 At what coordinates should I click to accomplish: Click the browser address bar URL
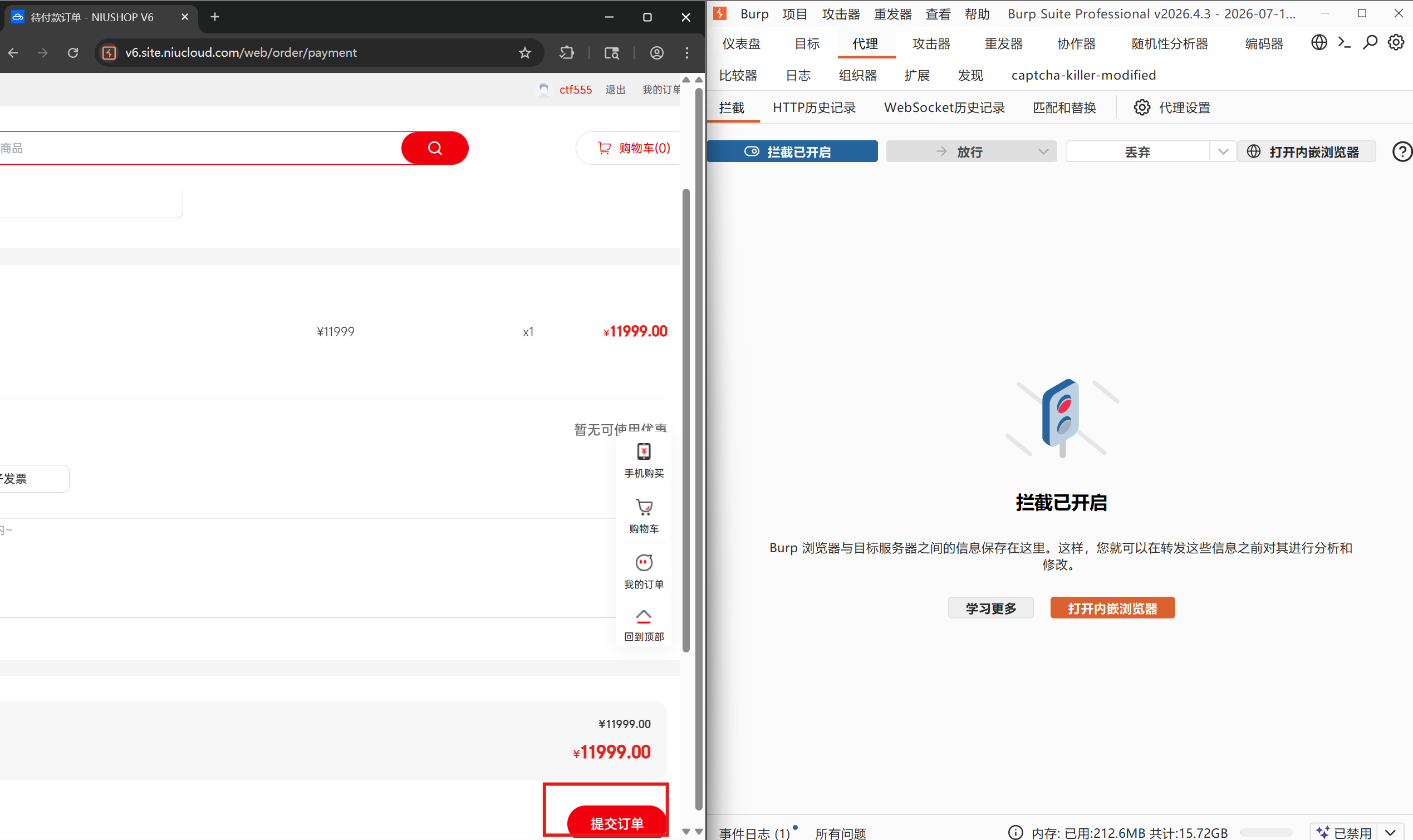(241, 53)
